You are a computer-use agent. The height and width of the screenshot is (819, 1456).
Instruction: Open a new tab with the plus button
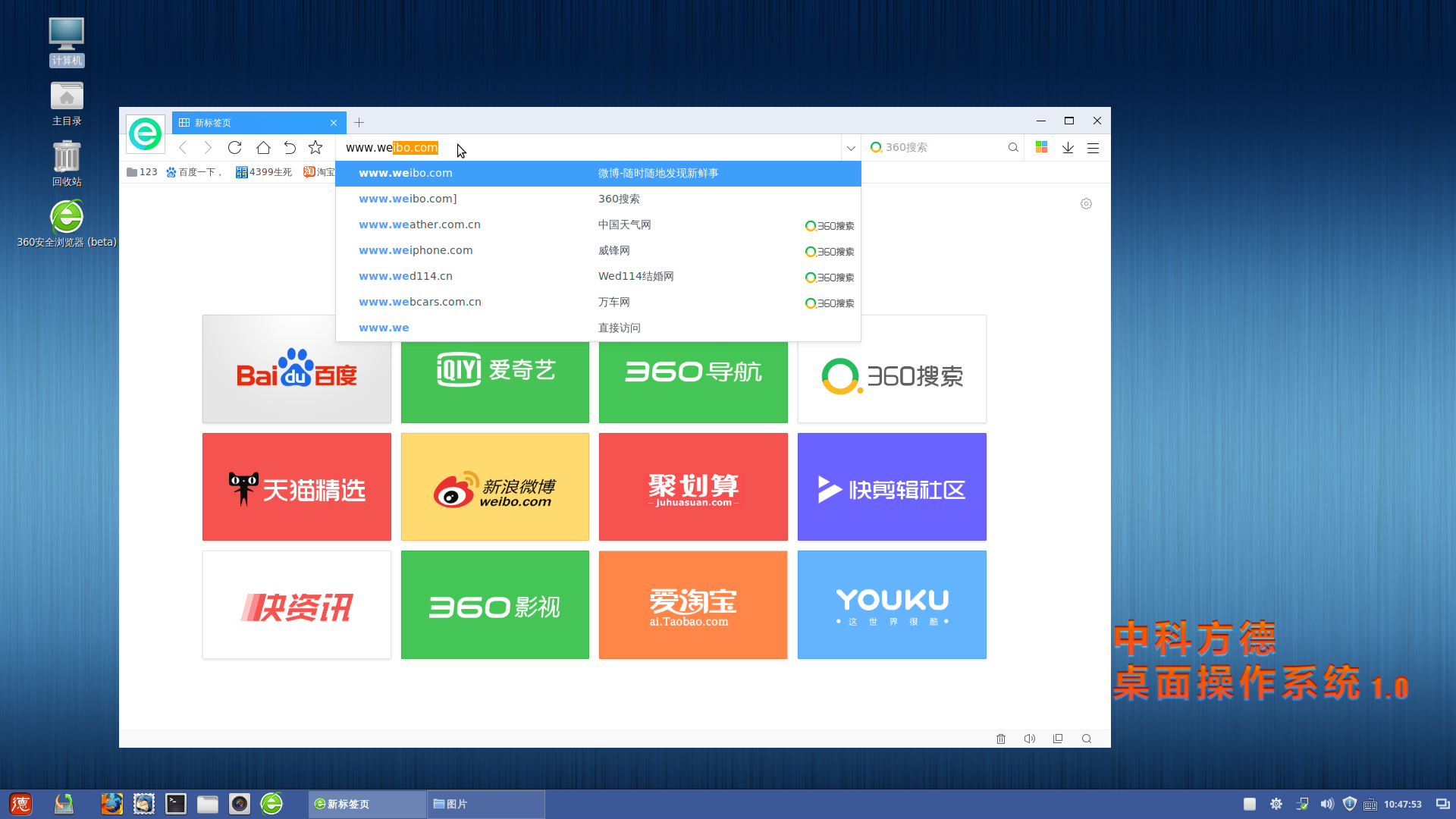[359, 122]
